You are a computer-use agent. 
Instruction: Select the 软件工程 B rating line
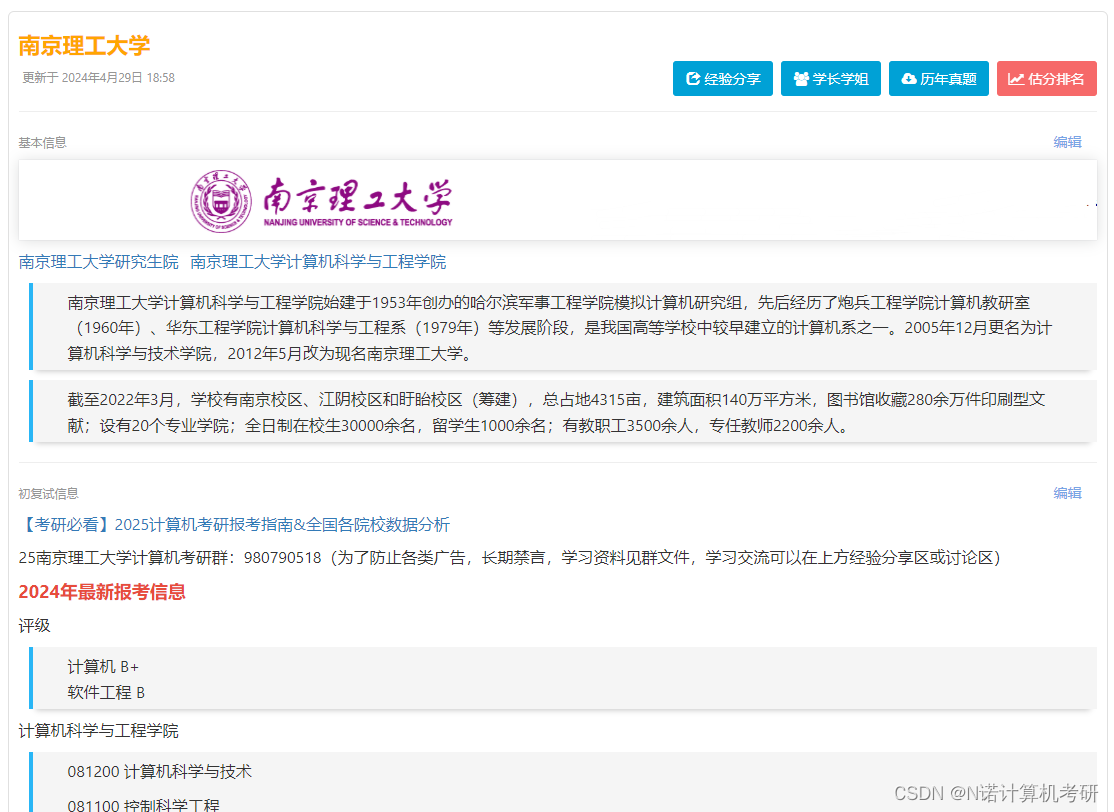coord(106,693)
